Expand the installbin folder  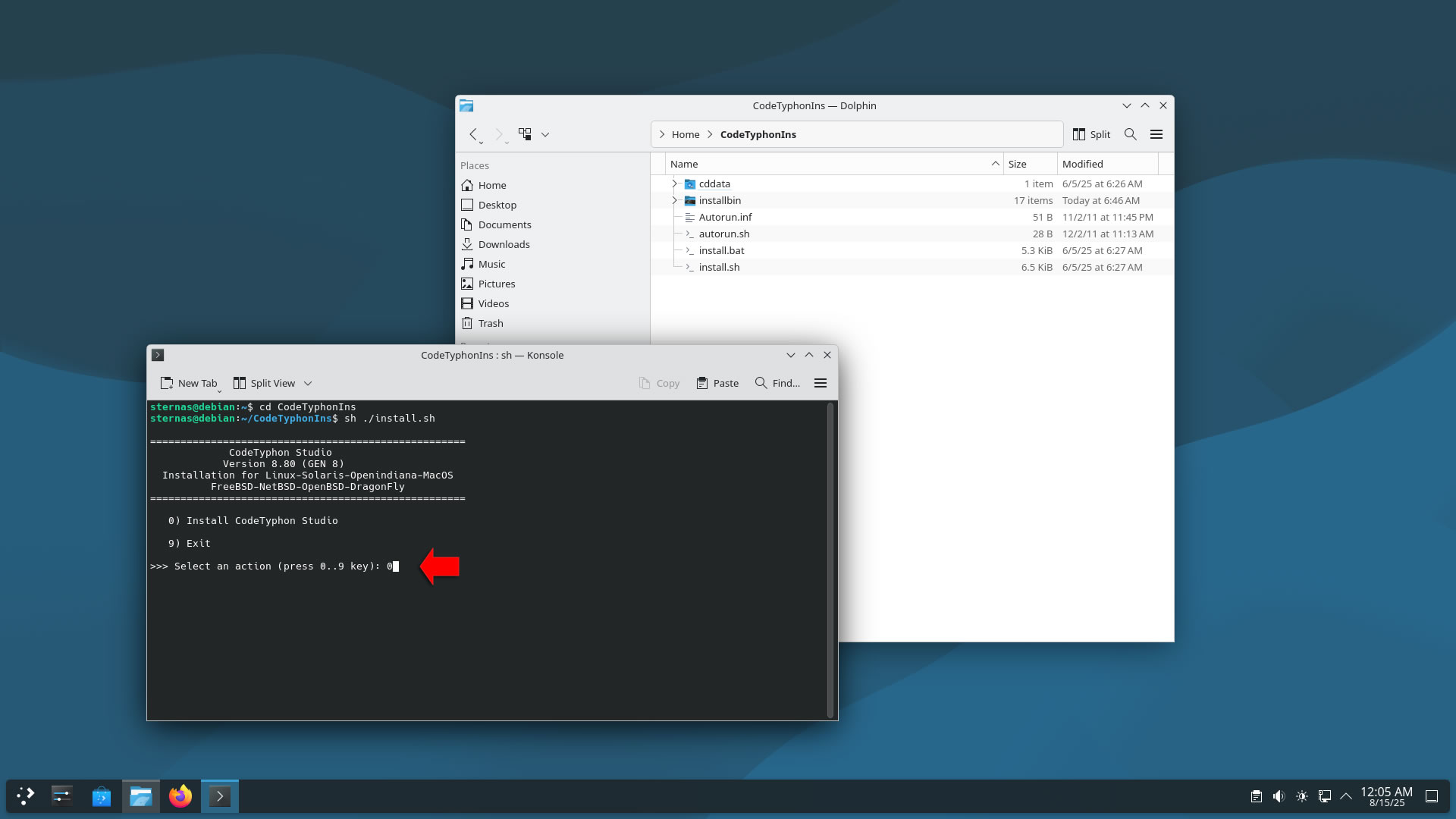[674, 200]
